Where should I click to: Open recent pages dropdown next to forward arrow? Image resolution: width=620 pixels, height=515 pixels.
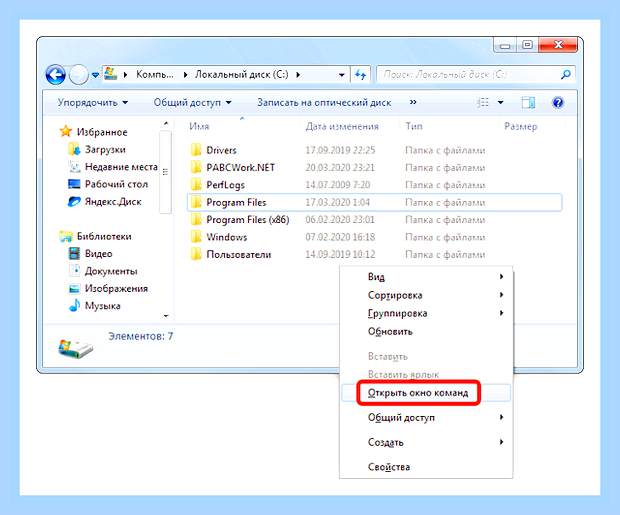[95, 75]
